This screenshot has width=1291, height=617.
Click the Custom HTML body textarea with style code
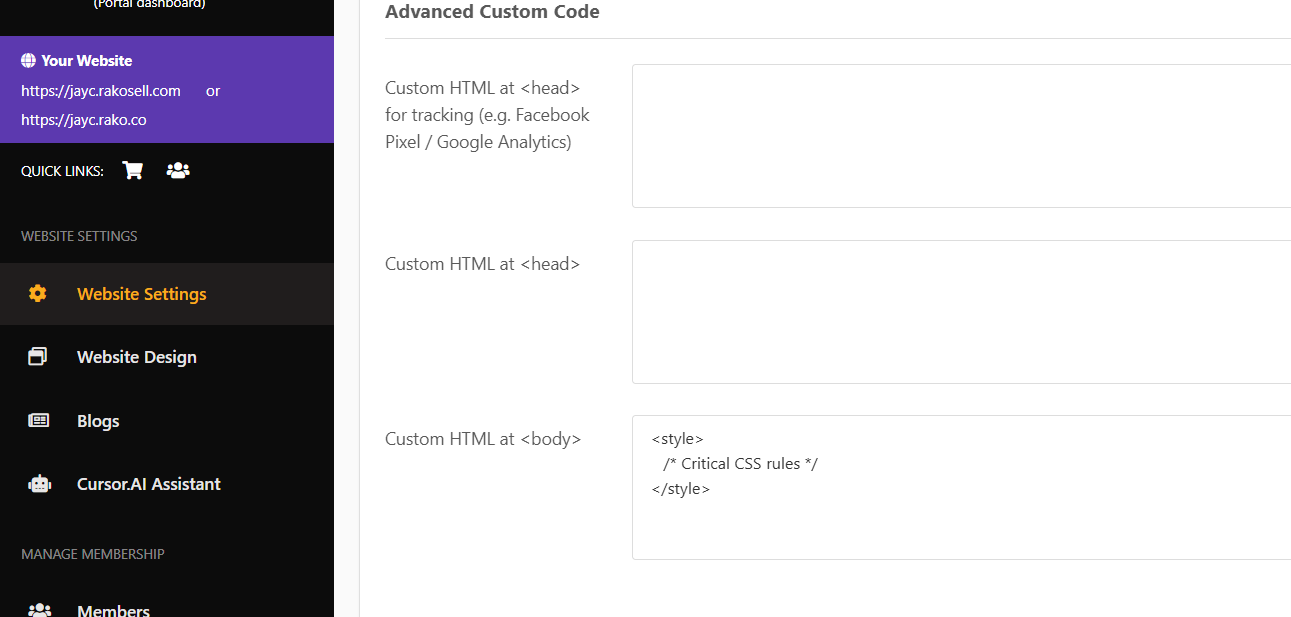[960, 487]
